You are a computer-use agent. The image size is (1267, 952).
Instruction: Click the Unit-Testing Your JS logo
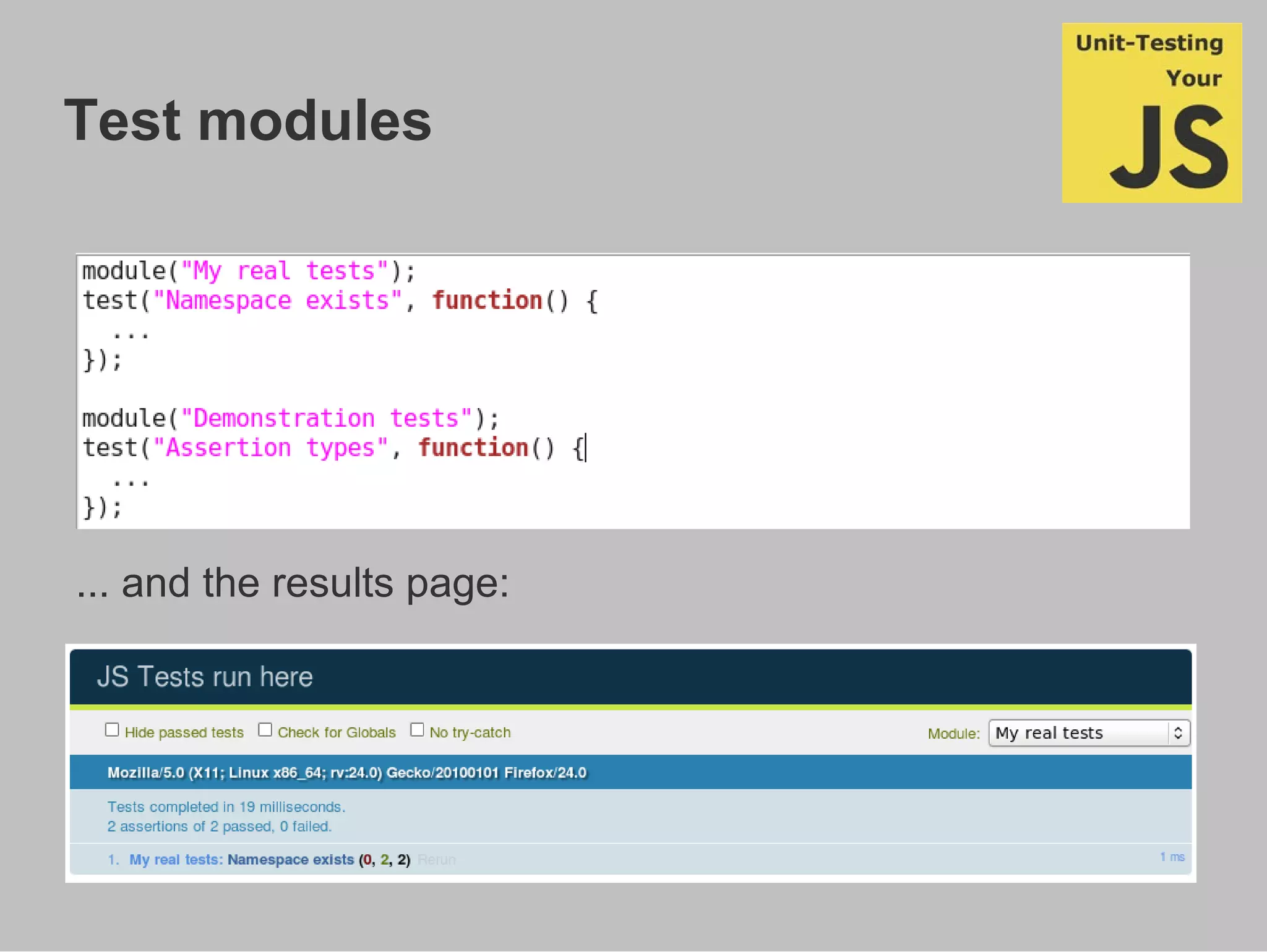1151,113
